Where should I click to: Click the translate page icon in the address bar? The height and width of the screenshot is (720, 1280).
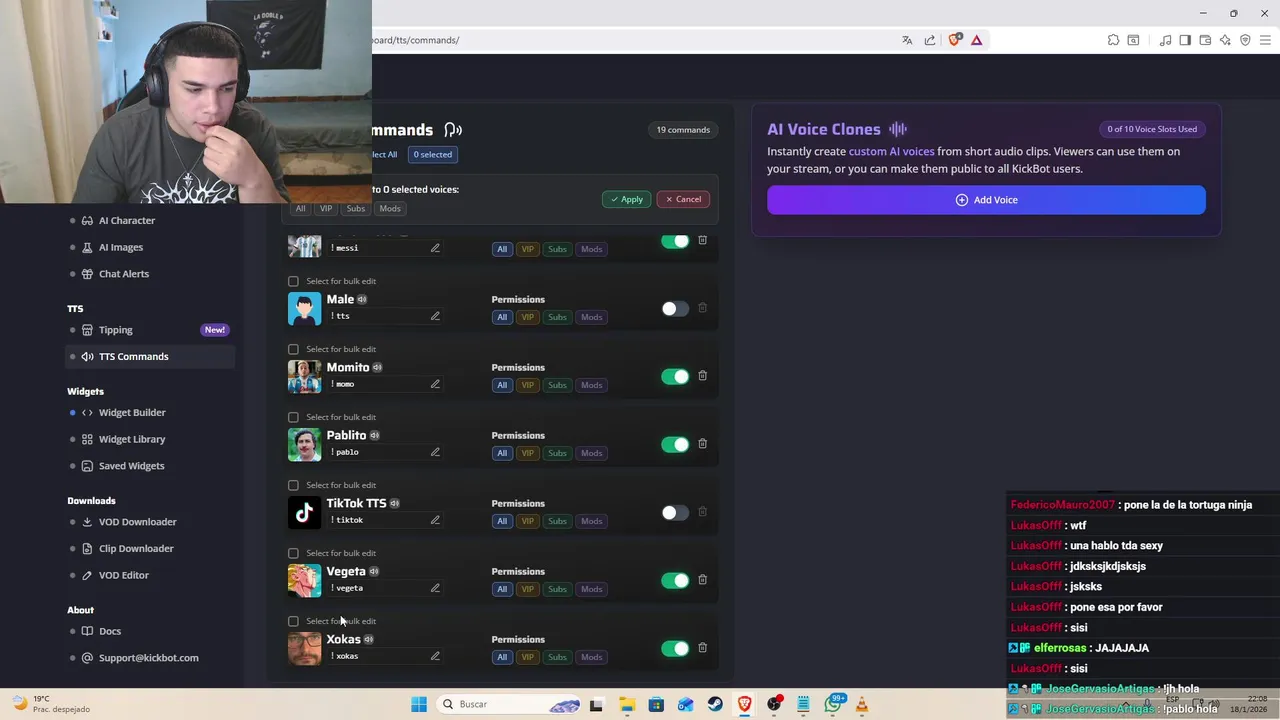pyautogui.click(x=907, y=40)
